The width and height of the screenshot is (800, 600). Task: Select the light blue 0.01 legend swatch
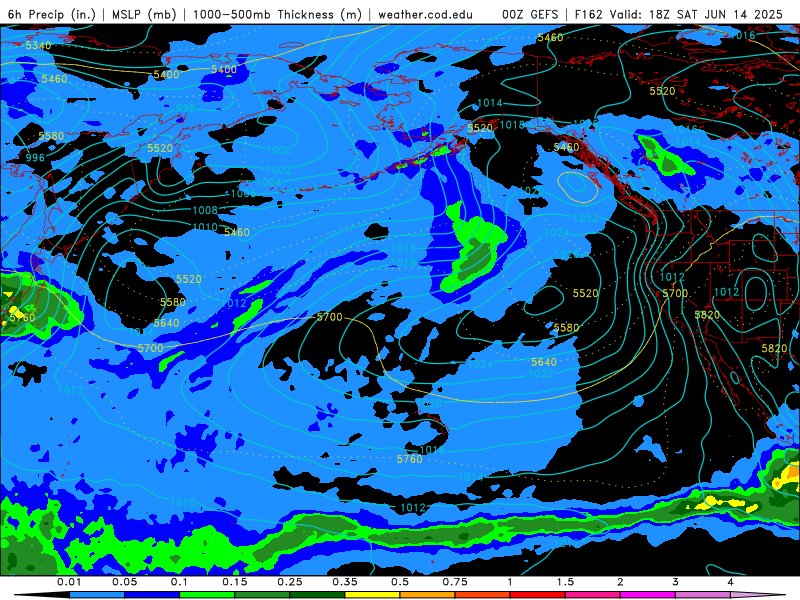[97, 595]
